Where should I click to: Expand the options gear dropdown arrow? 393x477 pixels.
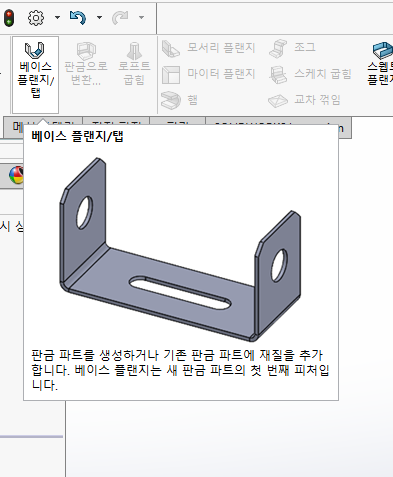[57, 17]
